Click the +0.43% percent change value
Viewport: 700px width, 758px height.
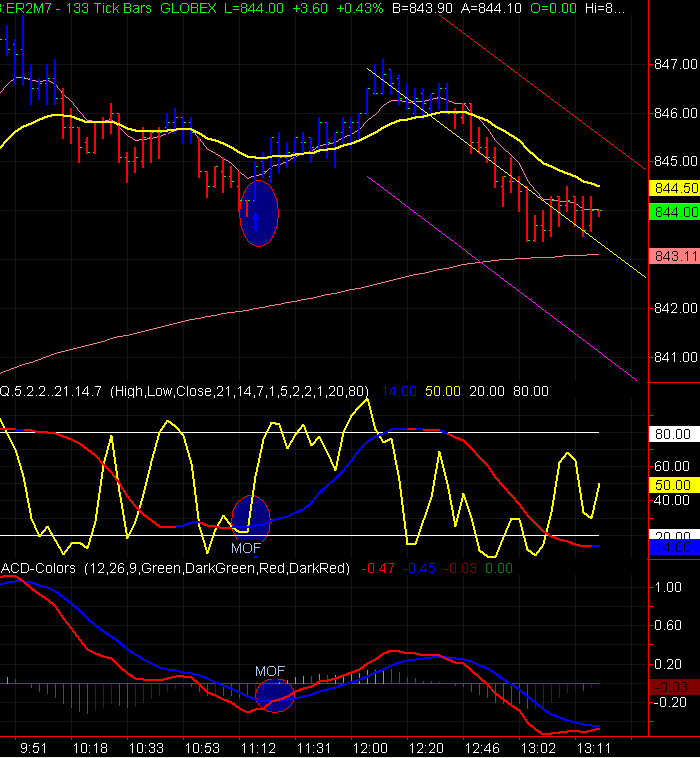point(360,8)
